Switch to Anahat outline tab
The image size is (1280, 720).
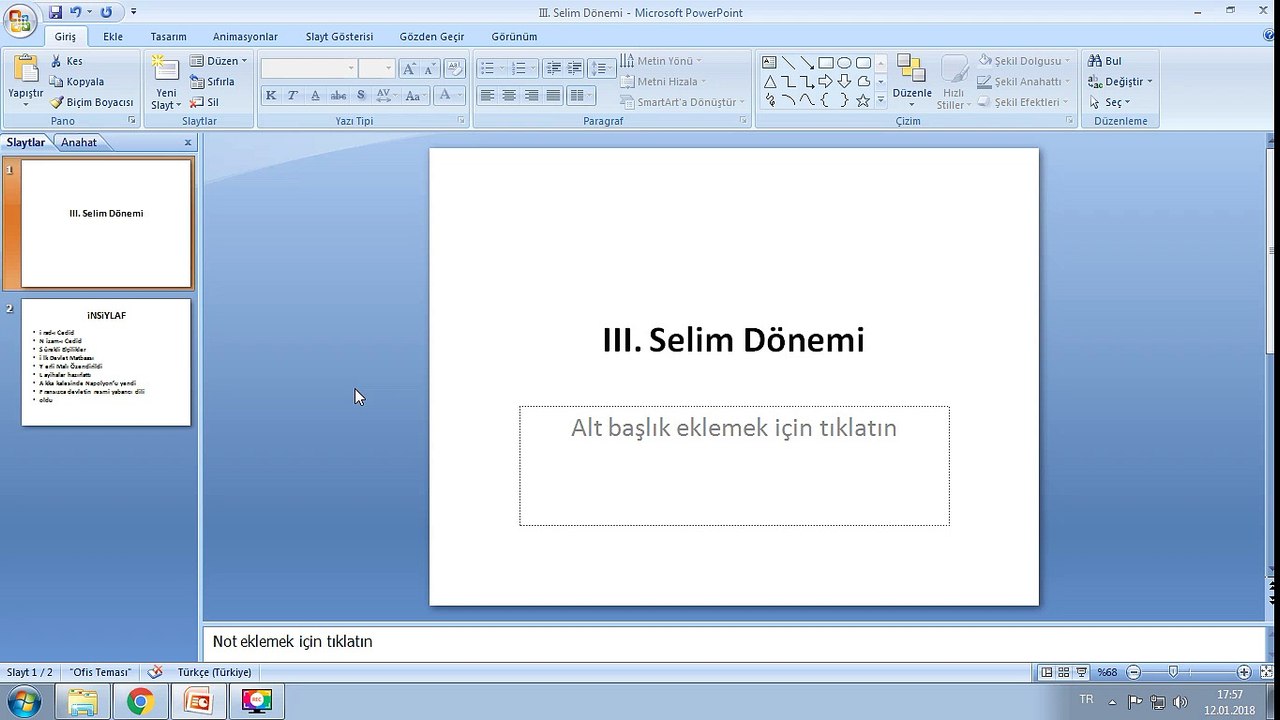click(79, 143)
